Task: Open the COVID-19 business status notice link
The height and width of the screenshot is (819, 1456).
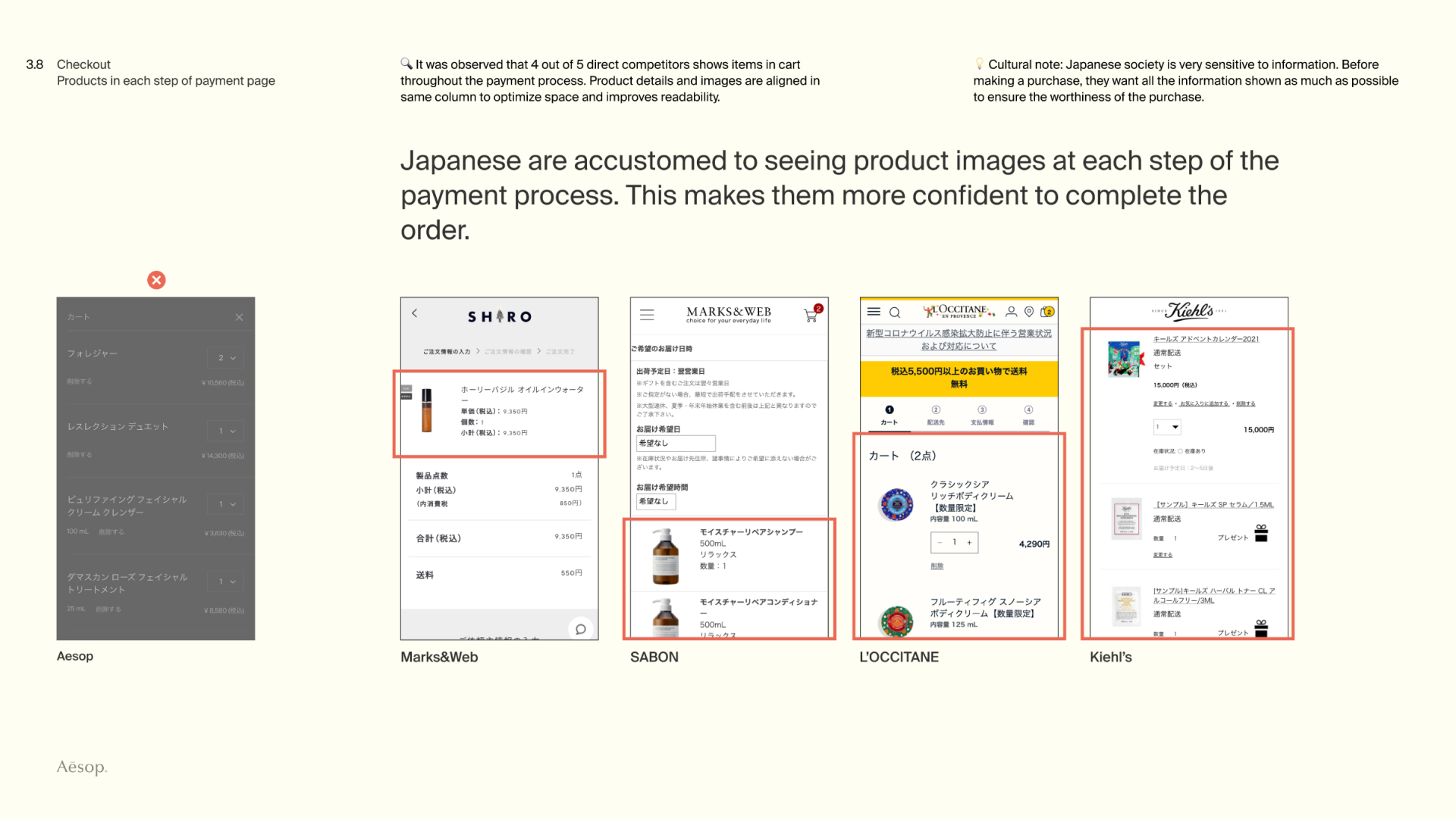Action: tap(959, 340)
